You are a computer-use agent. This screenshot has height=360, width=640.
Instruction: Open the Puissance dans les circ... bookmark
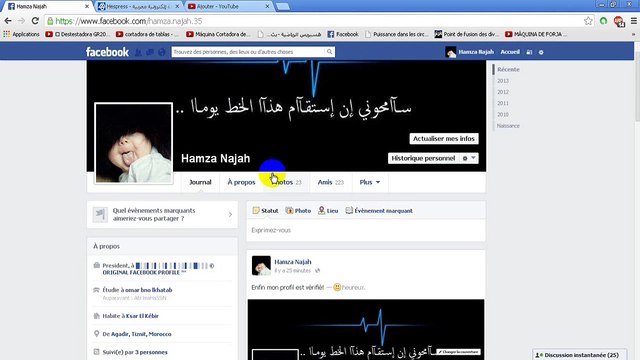(397, 34)
